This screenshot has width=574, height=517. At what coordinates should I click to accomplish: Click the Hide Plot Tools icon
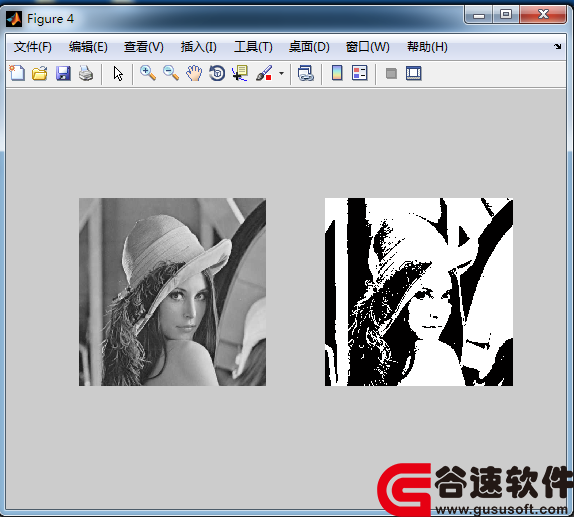point(391,73)
